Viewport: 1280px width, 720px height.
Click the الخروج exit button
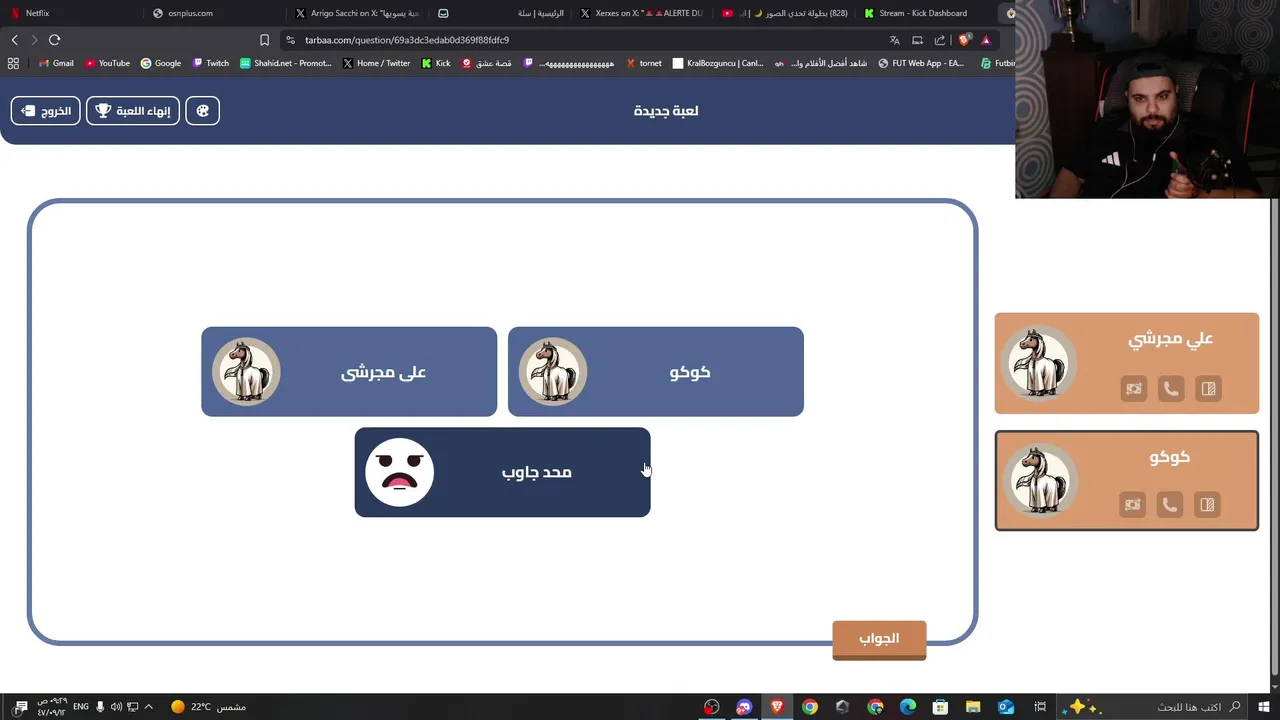[45, 111]
